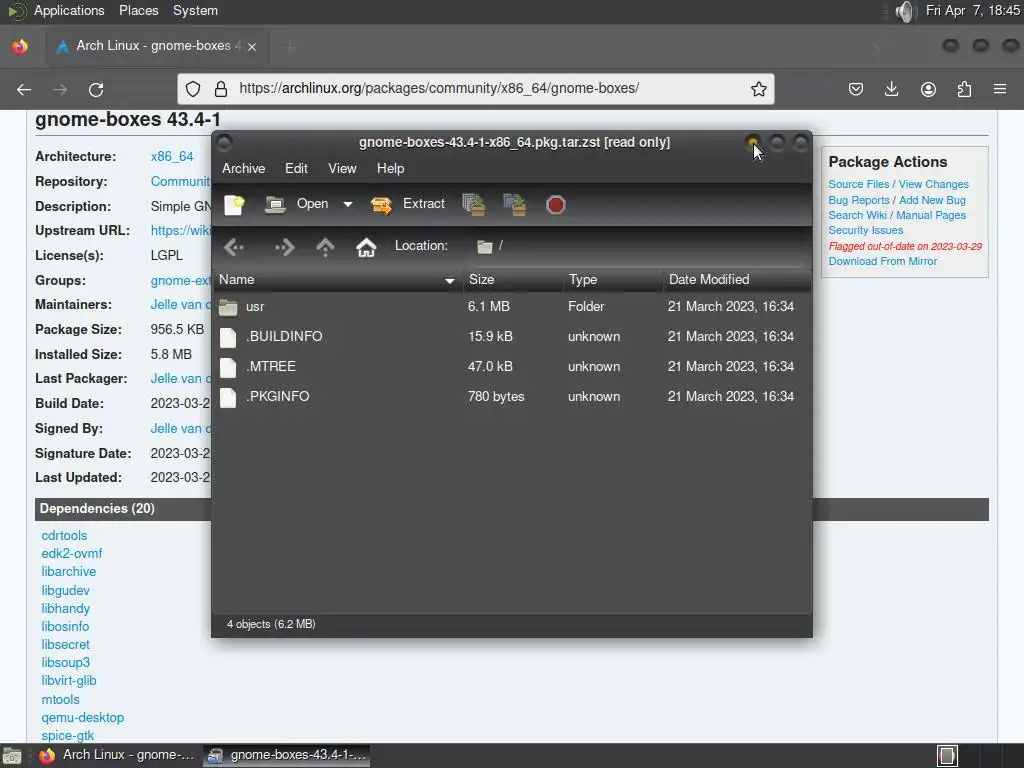
Task: Click the Add folder to archive icon
Action: 515,204
